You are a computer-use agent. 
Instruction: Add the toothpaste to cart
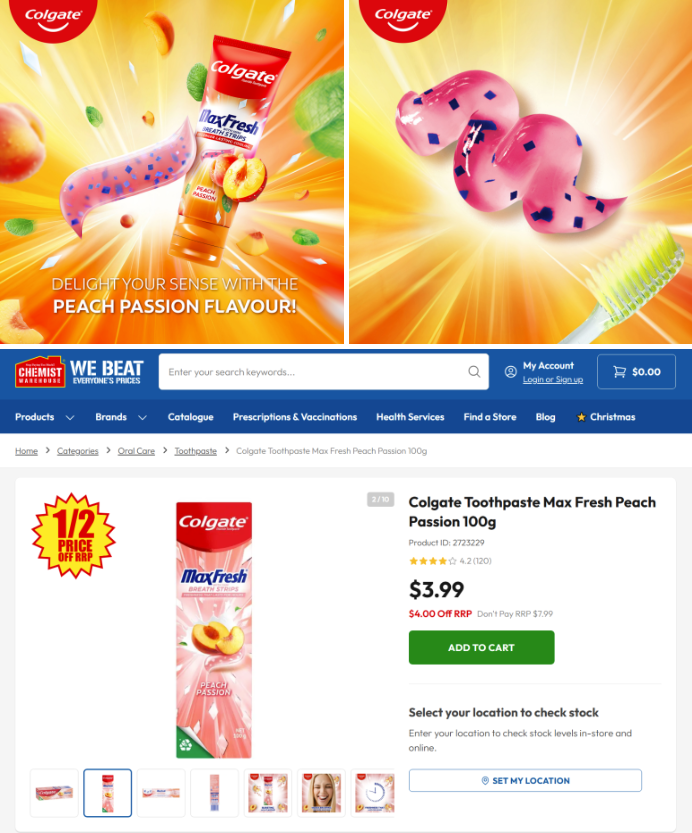pyautogui.click(x=481, y=648)
